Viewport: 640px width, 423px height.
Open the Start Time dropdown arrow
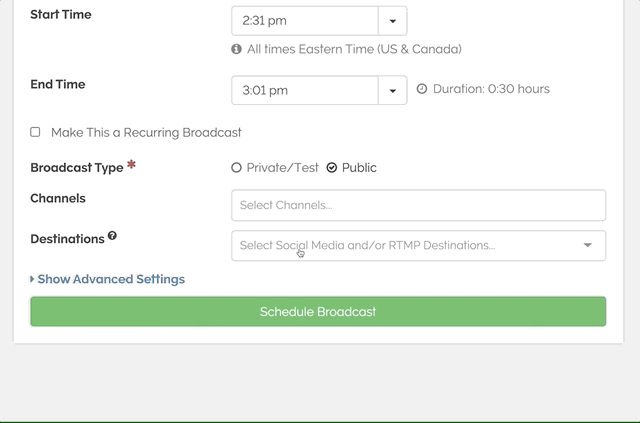[392, 20]
